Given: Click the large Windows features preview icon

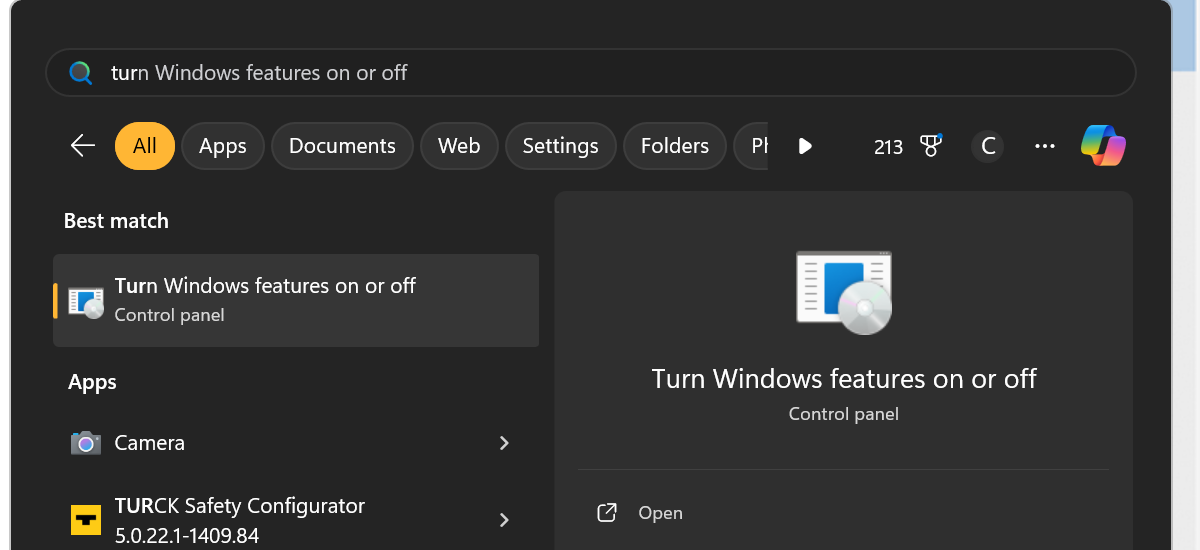Looking at the screenshot, I should click(844, 291).
